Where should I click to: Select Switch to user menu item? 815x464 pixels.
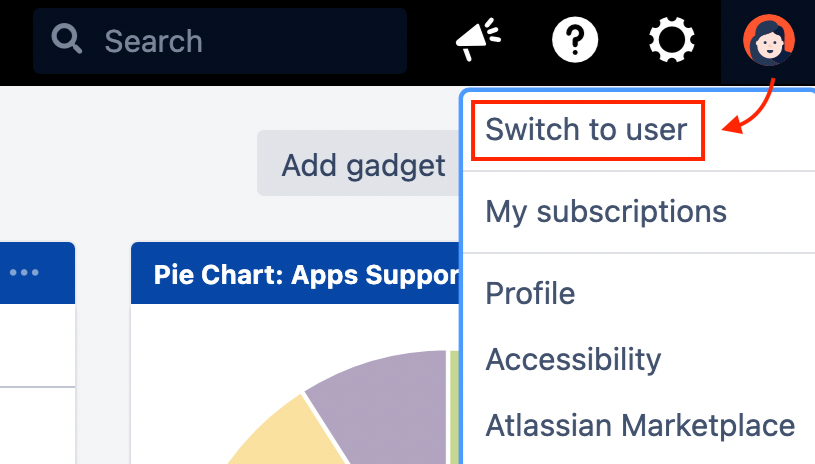[x=587, y=129]
